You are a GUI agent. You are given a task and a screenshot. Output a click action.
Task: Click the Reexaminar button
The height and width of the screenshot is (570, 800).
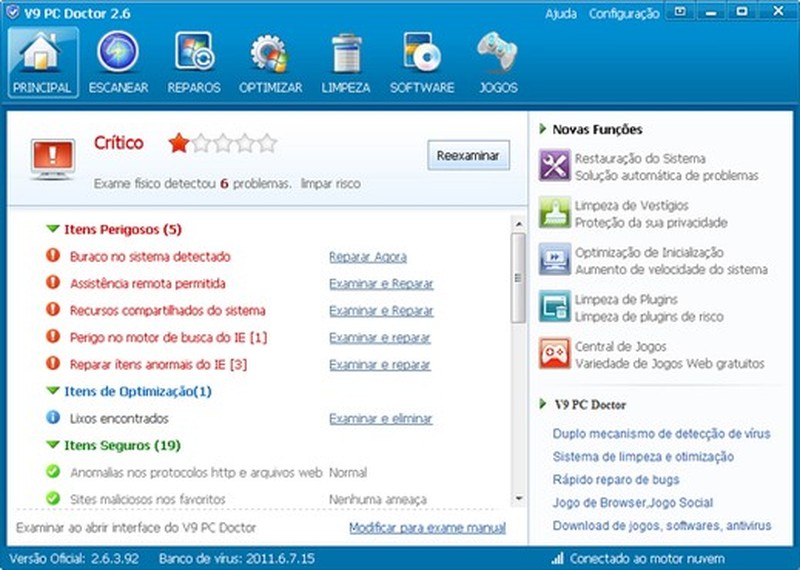(x=468, y=156)
